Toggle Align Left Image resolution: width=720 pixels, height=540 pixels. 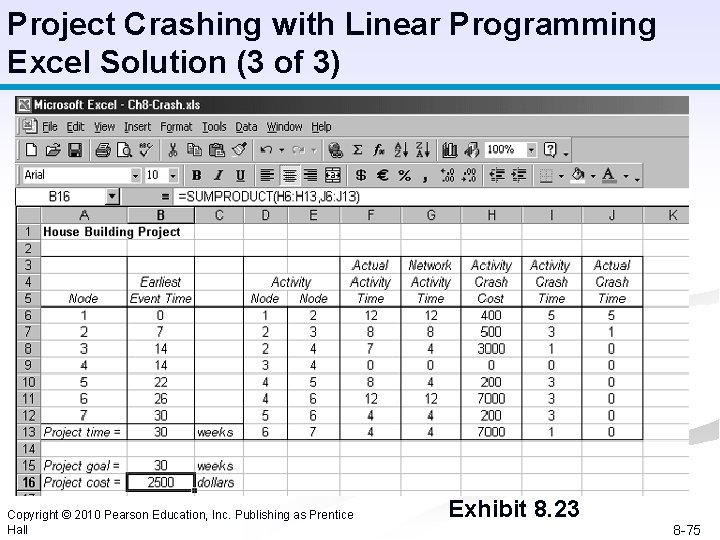click(x=267, y=175)
